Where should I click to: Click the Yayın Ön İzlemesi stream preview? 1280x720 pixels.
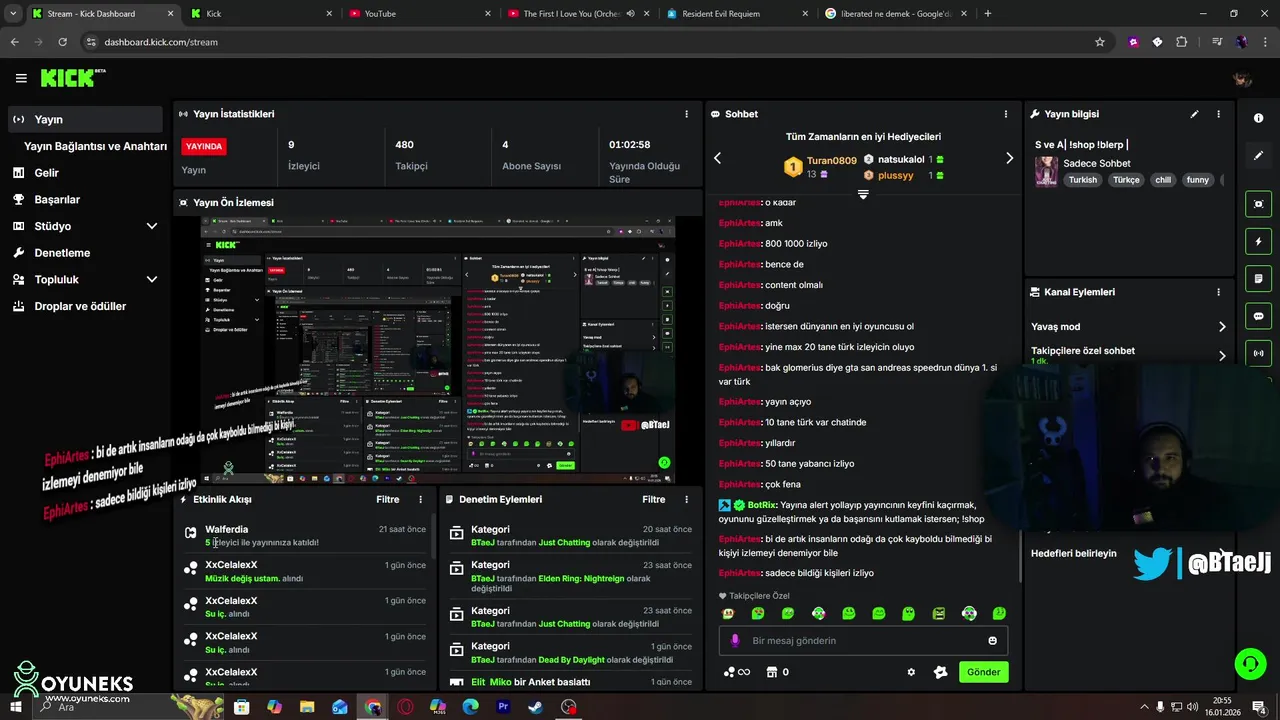pyautogui.click(x=438, y=350)
